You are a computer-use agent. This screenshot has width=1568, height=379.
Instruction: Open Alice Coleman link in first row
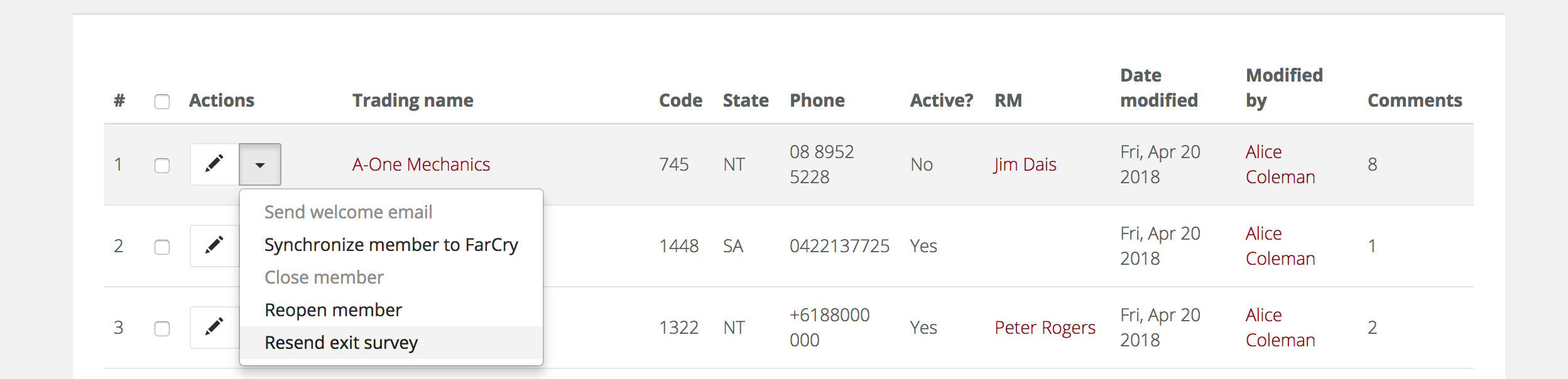coord(1280,164)
